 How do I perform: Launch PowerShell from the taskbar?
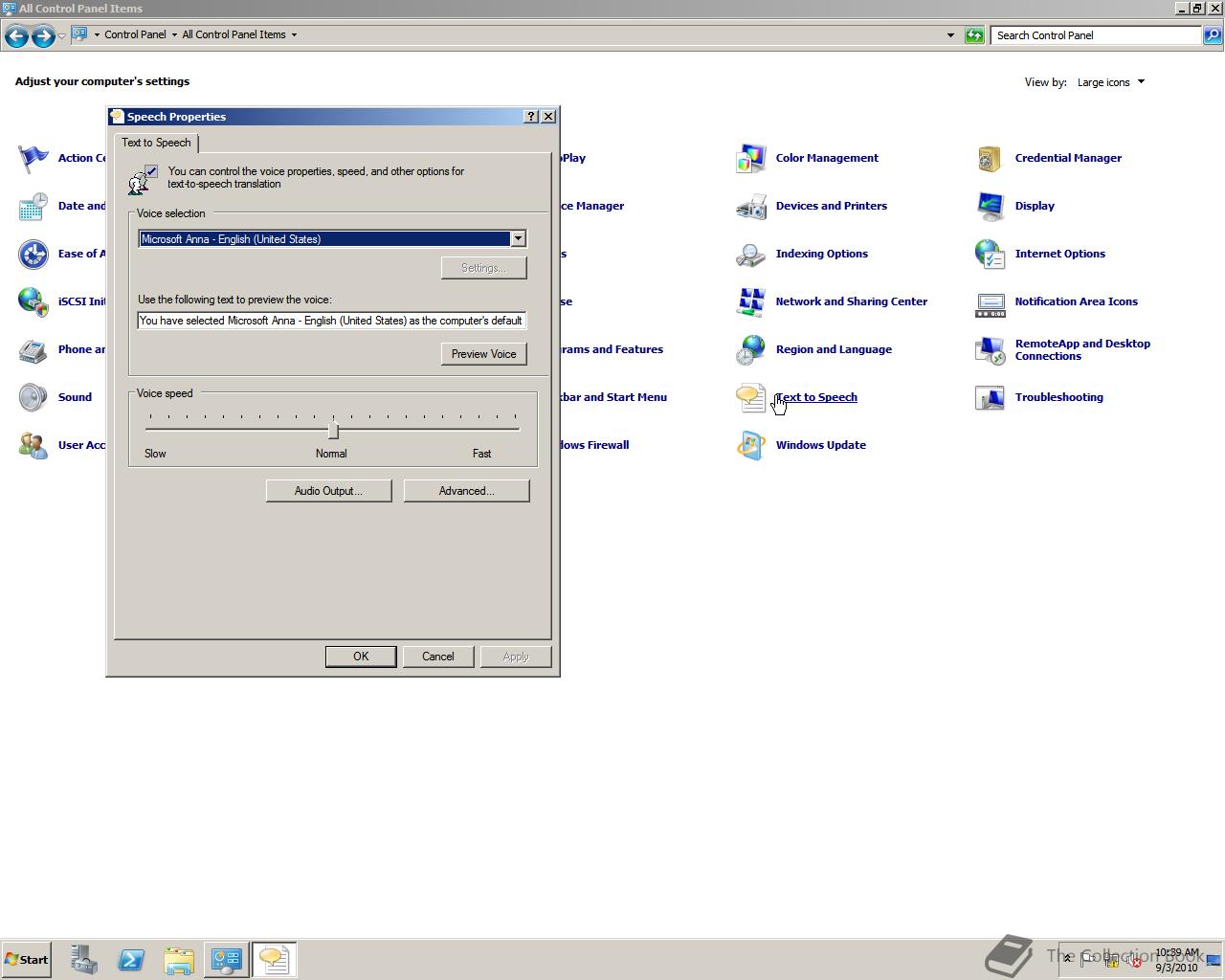(131, 960)
